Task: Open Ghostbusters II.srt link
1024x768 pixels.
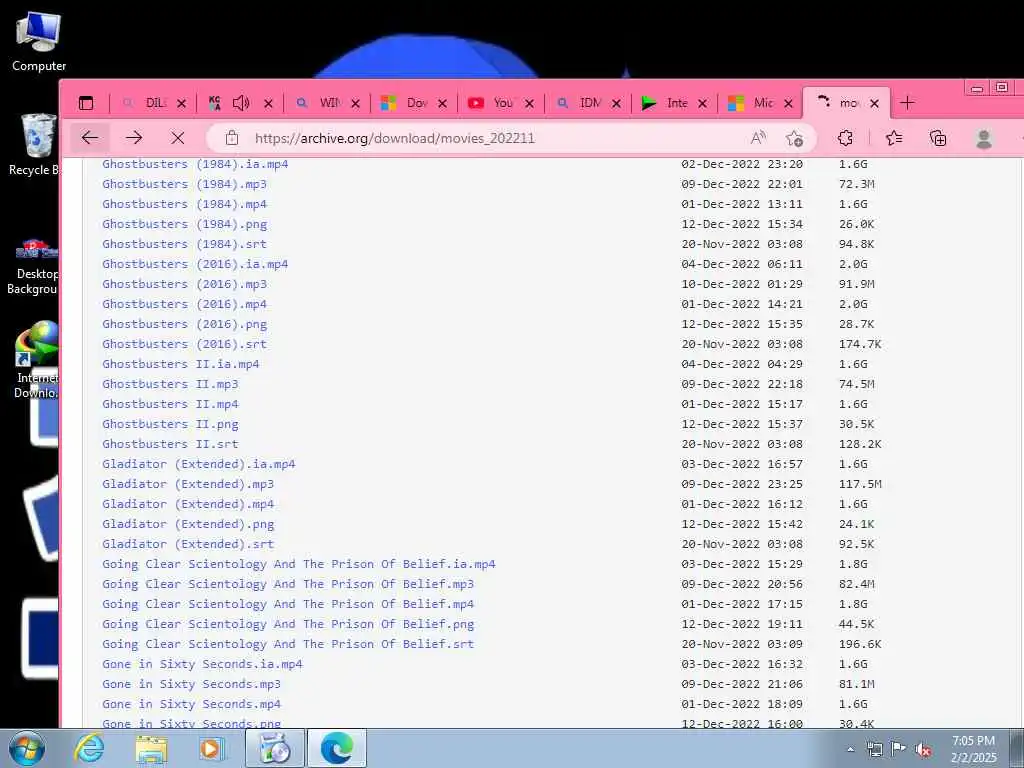Action: 170,444
